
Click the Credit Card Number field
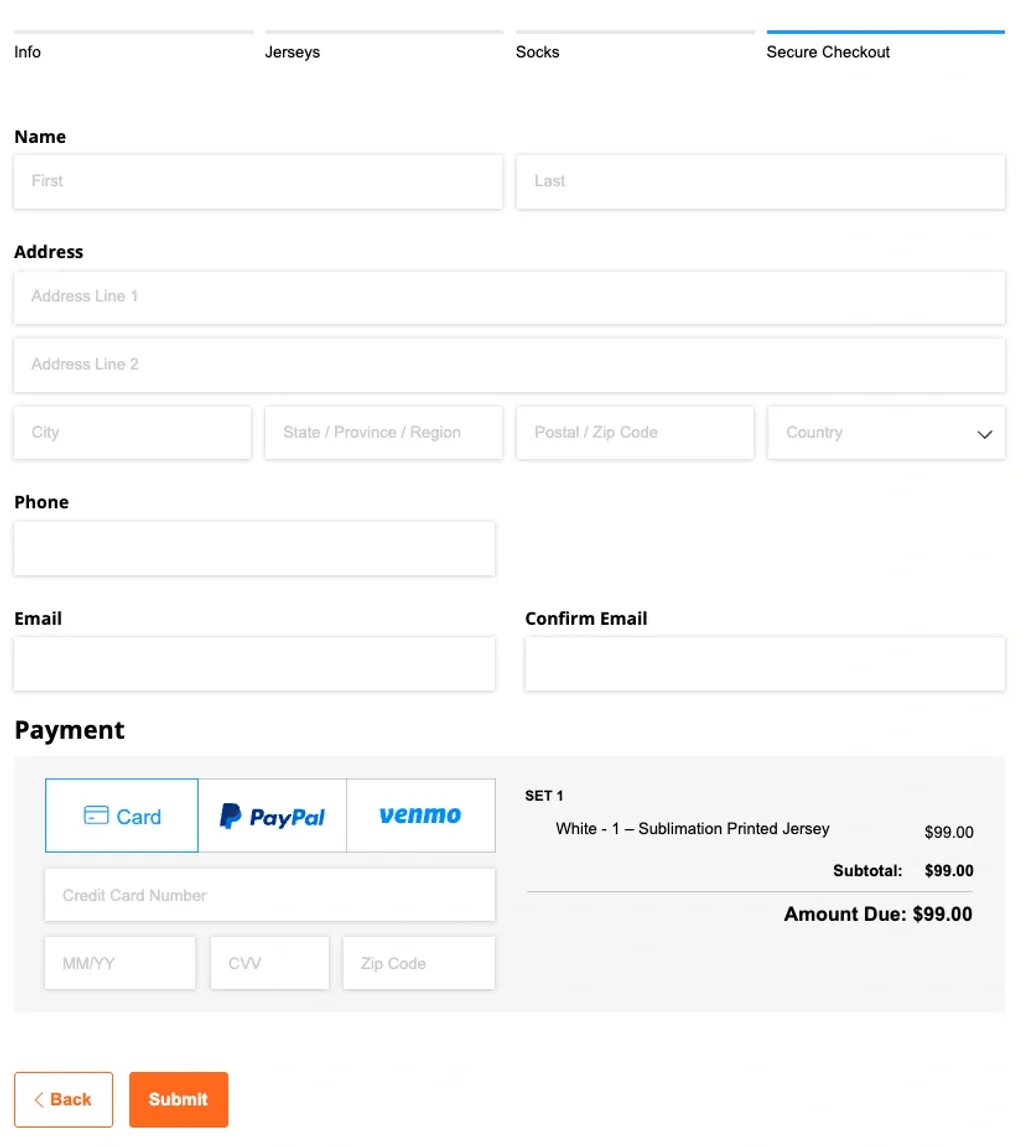click(x=270, y=895)
